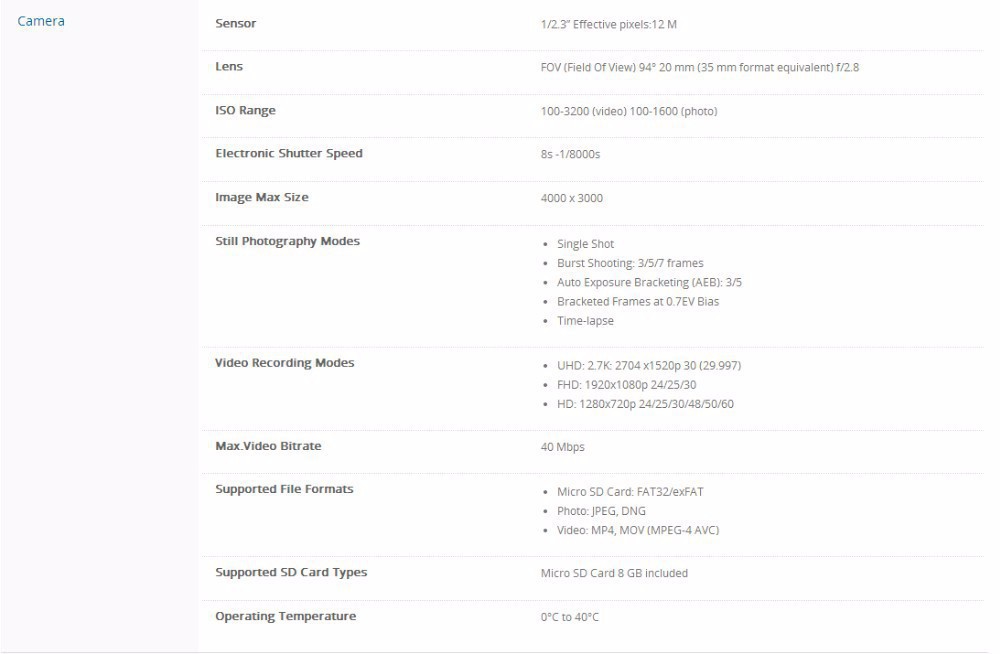Screen dimensions: 1000x654
Task: Click the 4000 x 3000 value
Action: (572, 198)
